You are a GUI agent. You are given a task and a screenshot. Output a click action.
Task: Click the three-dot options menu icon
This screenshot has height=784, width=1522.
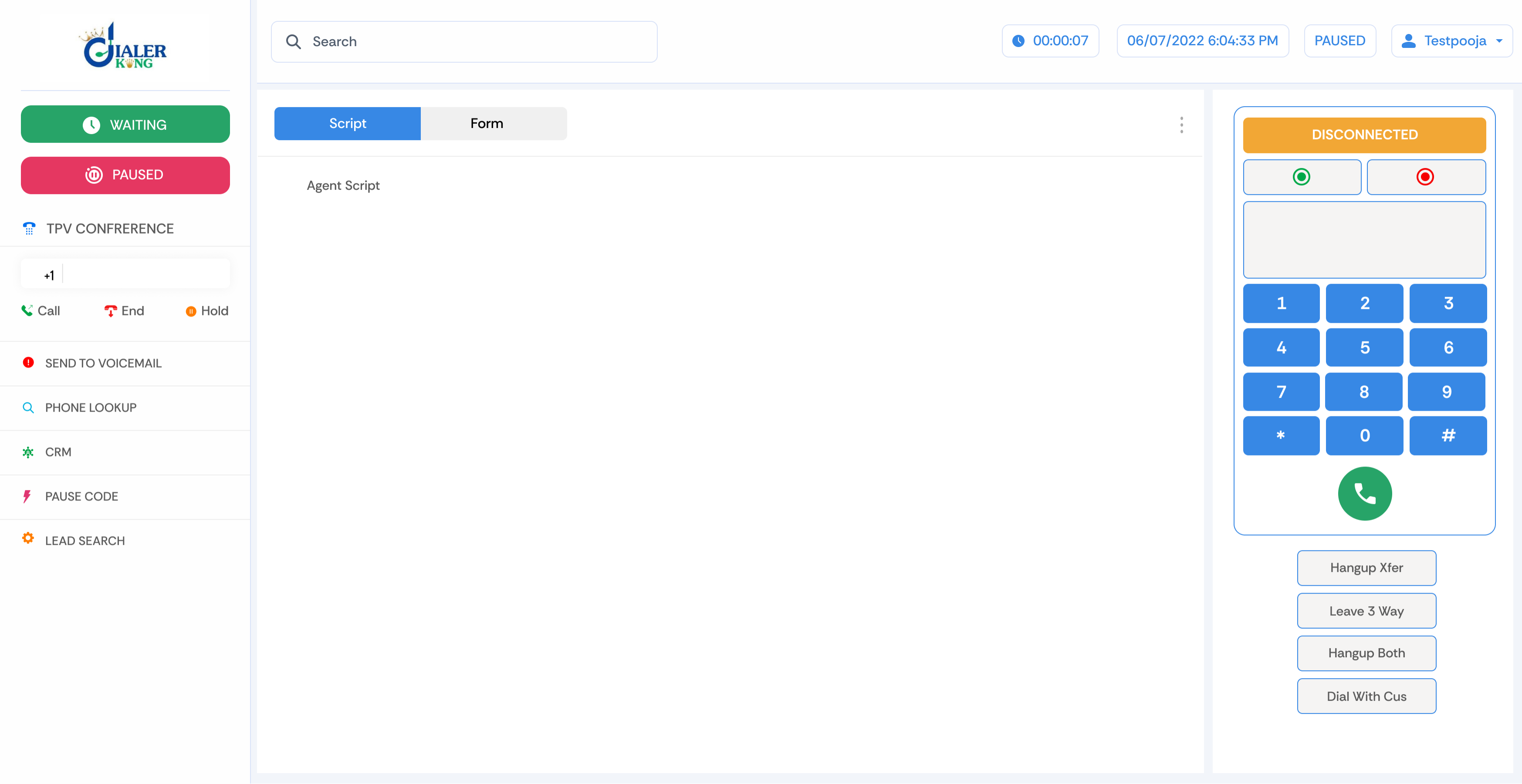click(x=1181, y=125)
